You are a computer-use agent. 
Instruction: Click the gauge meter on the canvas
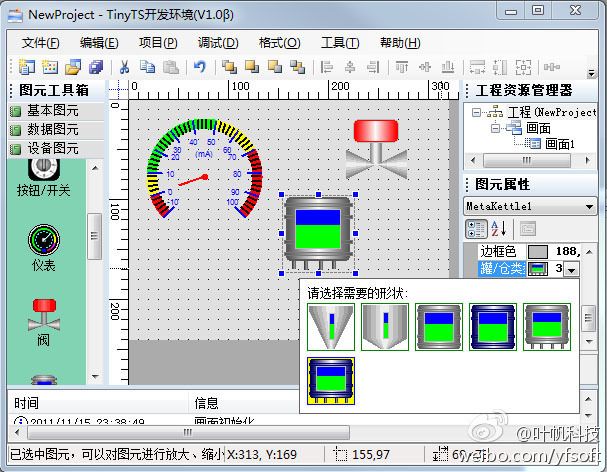(x=205, y=168)
